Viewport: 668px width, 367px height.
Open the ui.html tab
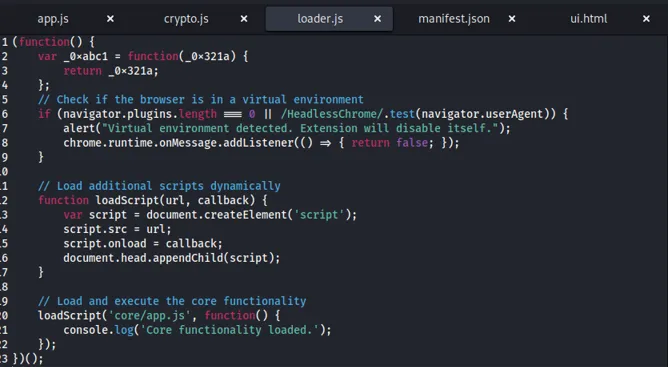[589, 19]
